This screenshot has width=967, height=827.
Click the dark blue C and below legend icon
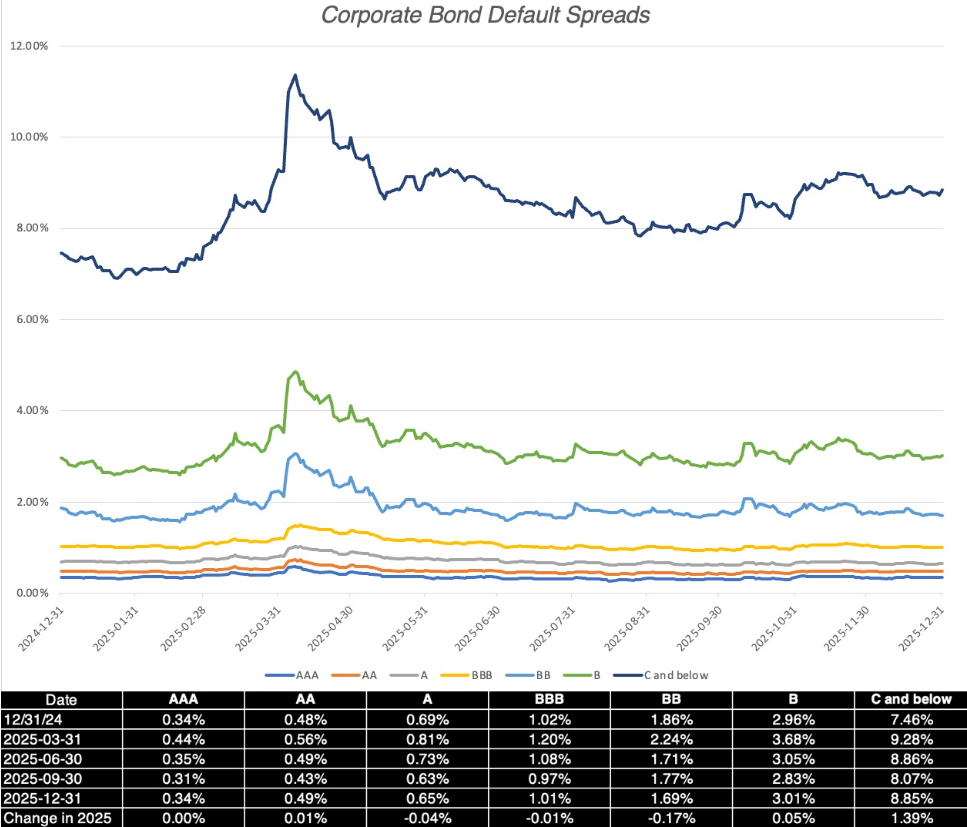626,674
